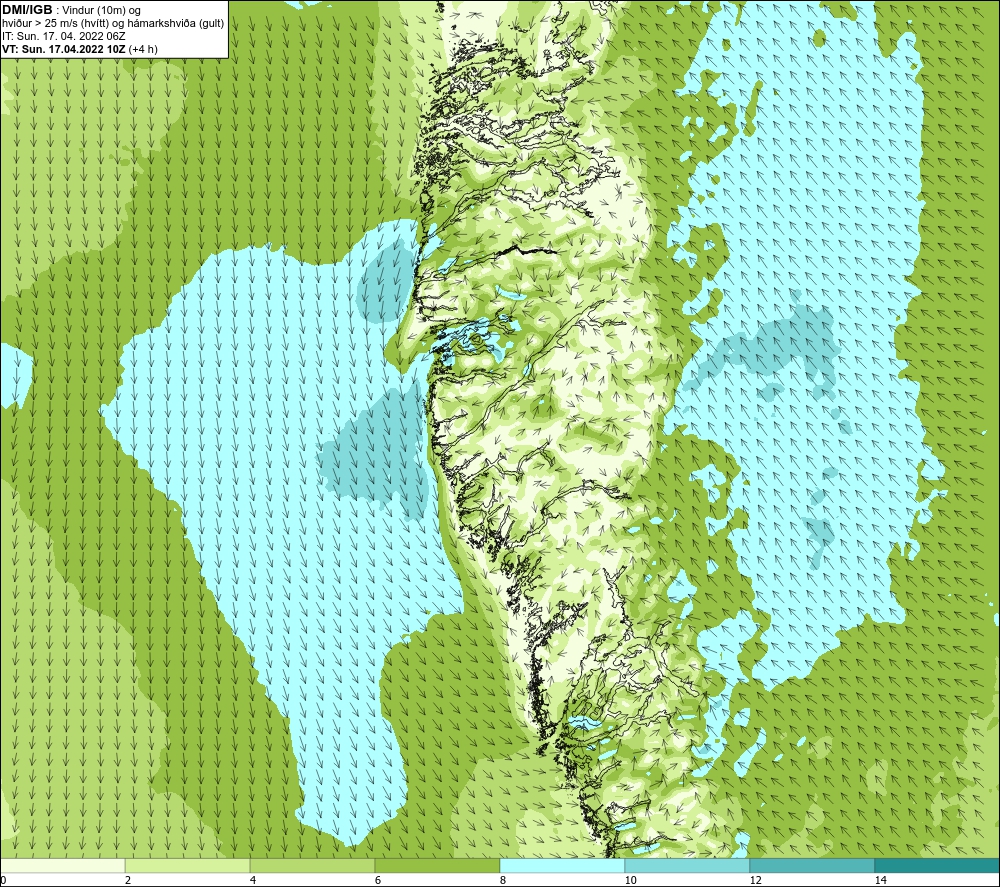Select the 10–12 m/s legend color band

(x=688, y=865)
